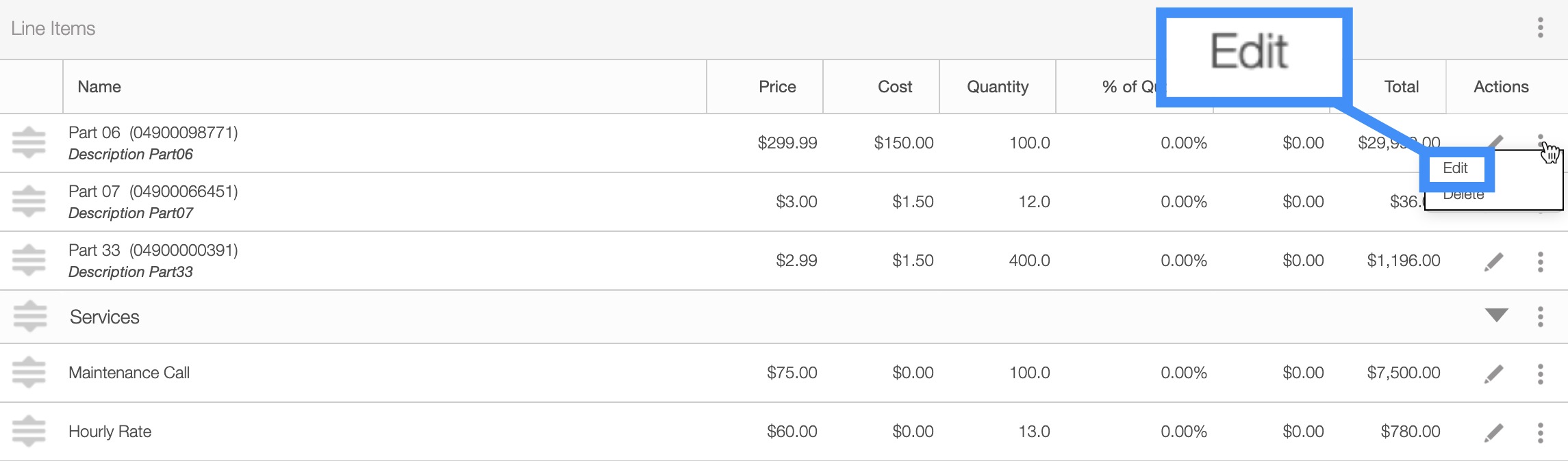Select the Hourly Rate row drag handle
The image size is (1568, 461).
point(29,432)
